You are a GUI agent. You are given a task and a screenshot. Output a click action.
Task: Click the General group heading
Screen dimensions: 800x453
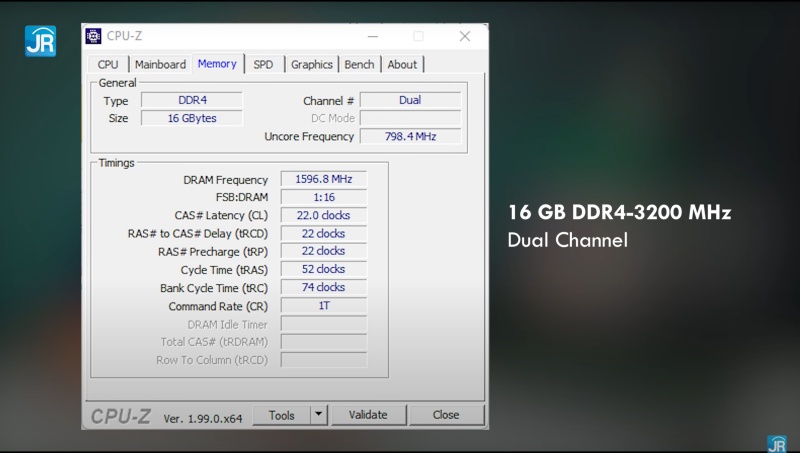[117, 83]
